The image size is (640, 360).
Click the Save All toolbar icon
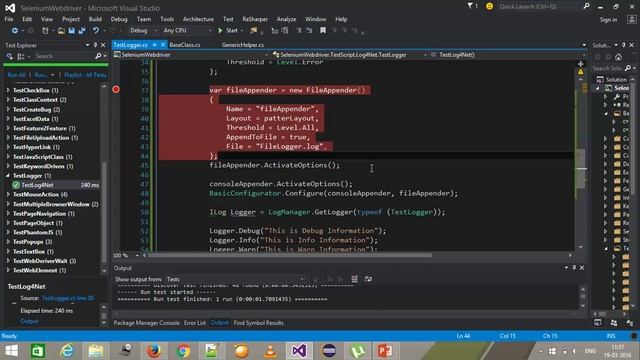coord(82,31)
